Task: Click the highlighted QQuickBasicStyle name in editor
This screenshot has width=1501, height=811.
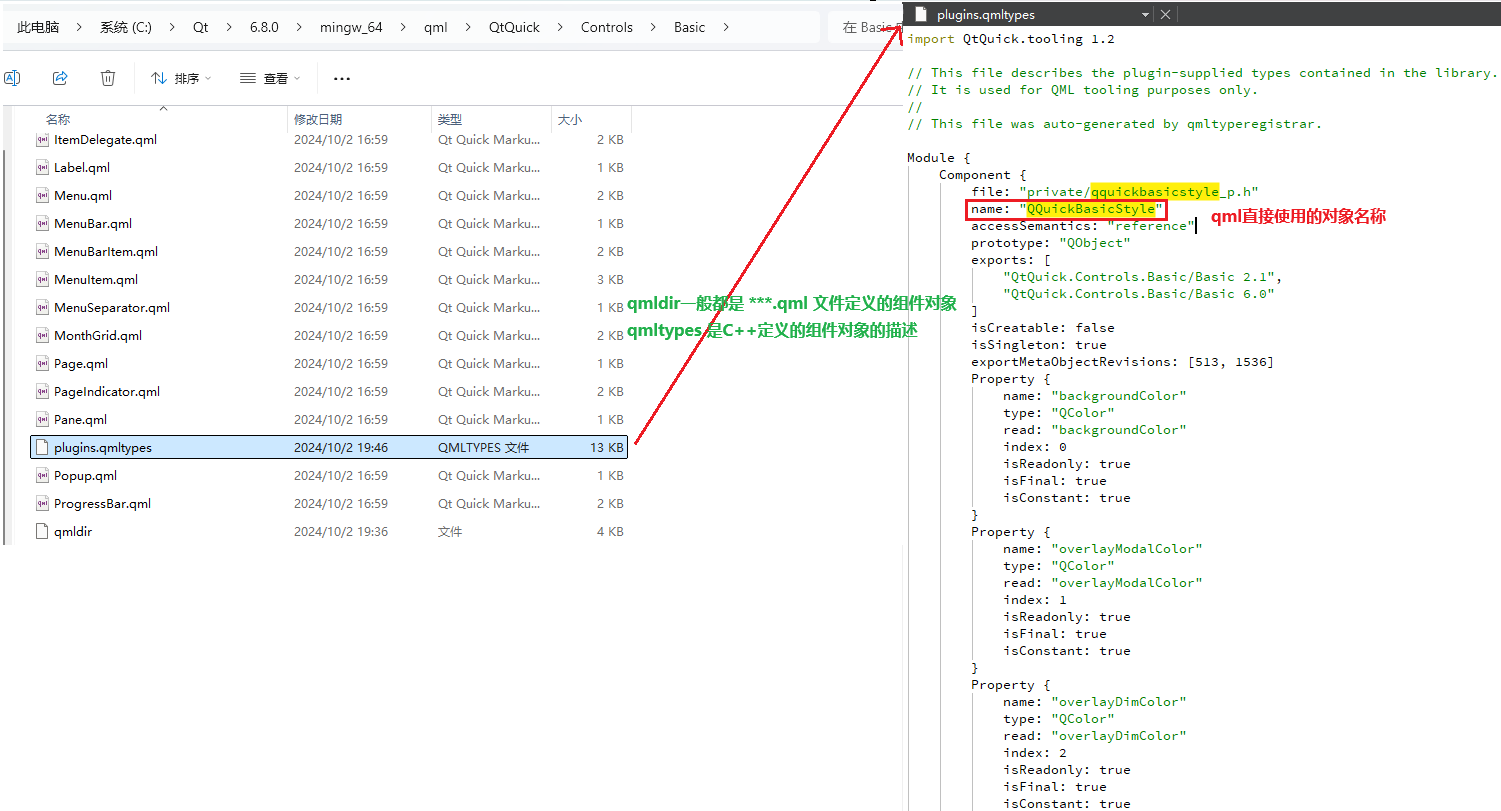Action: pyautogui.click(x=1090, y=209)
